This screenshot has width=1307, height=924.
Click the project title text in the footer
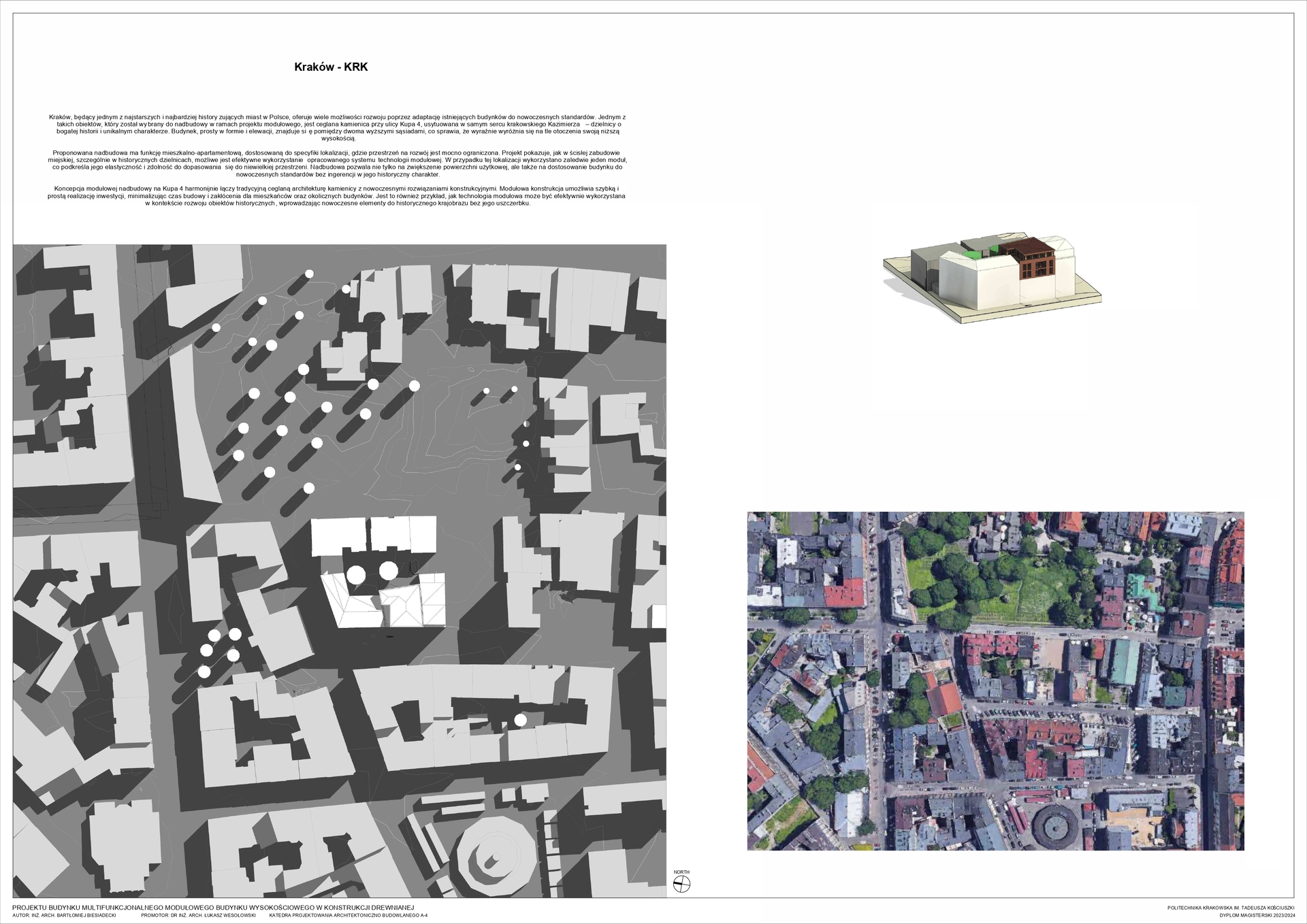(212, 908)
